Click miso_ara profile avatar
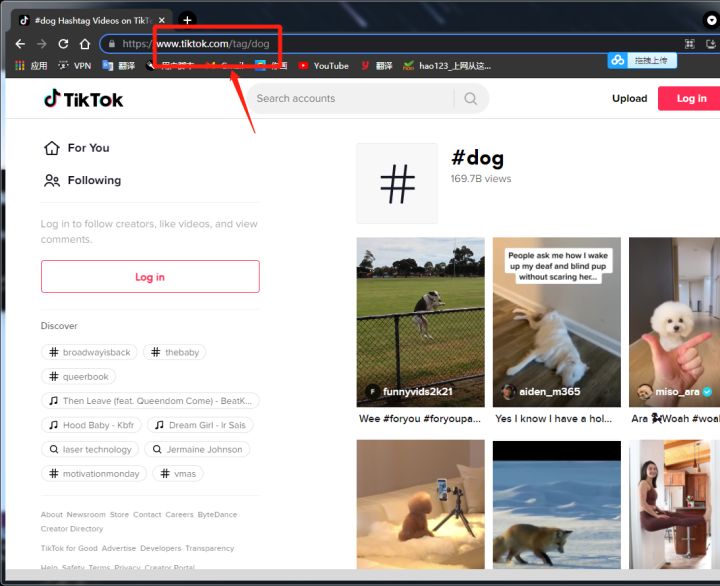The image size is (720, 586). pos(644,391)
